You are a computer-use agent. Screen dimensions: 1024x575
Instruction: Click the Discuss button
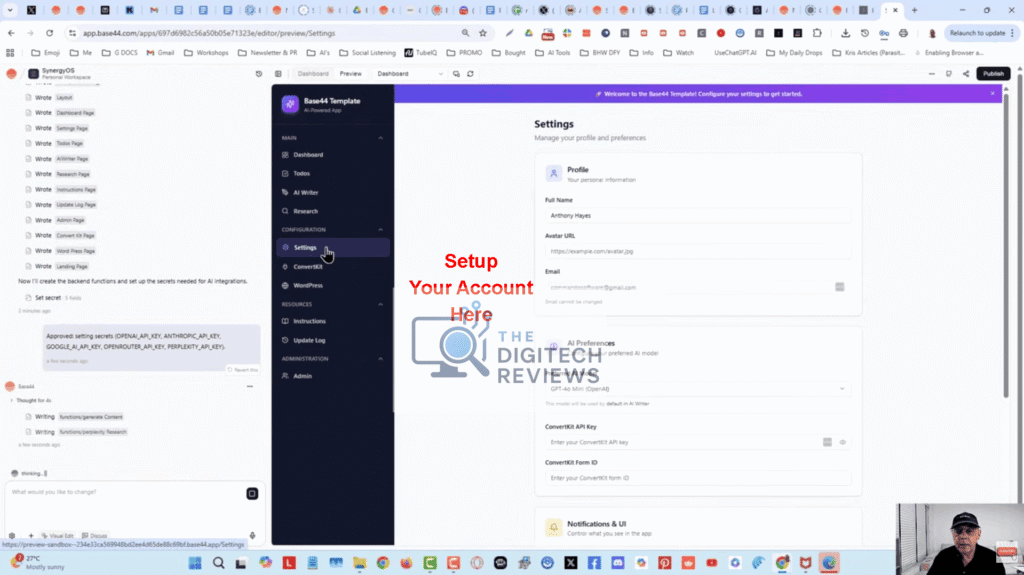point(94,536)
